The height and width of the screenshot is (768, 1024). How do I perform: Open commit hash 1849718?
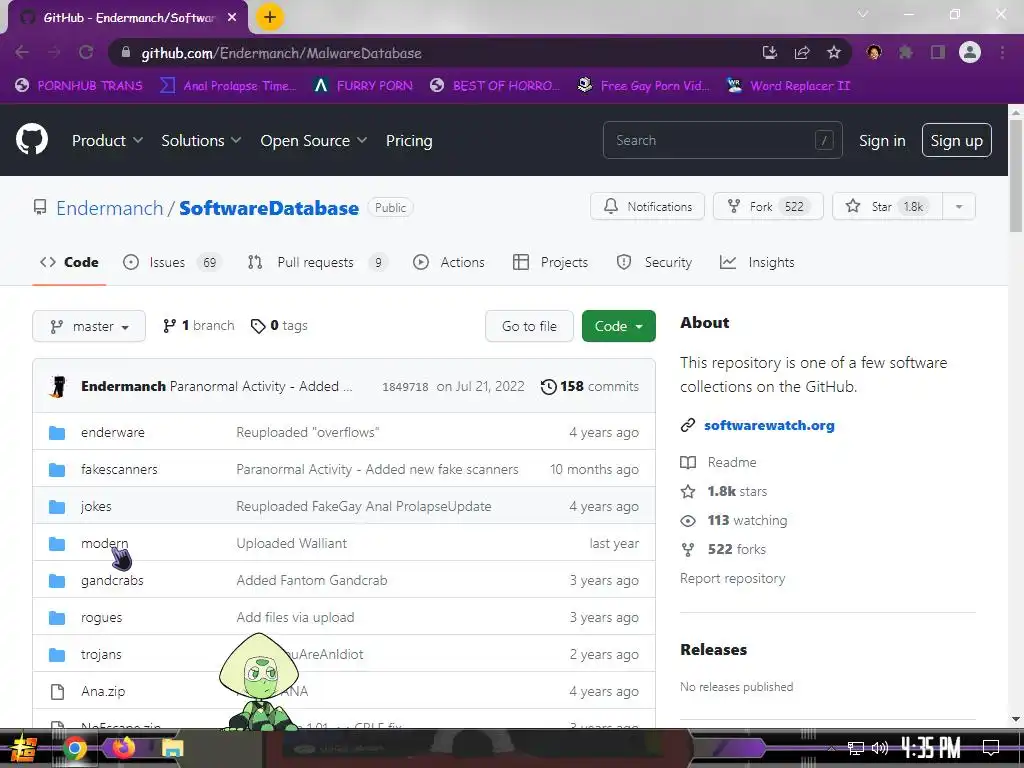tap(405, 387)
